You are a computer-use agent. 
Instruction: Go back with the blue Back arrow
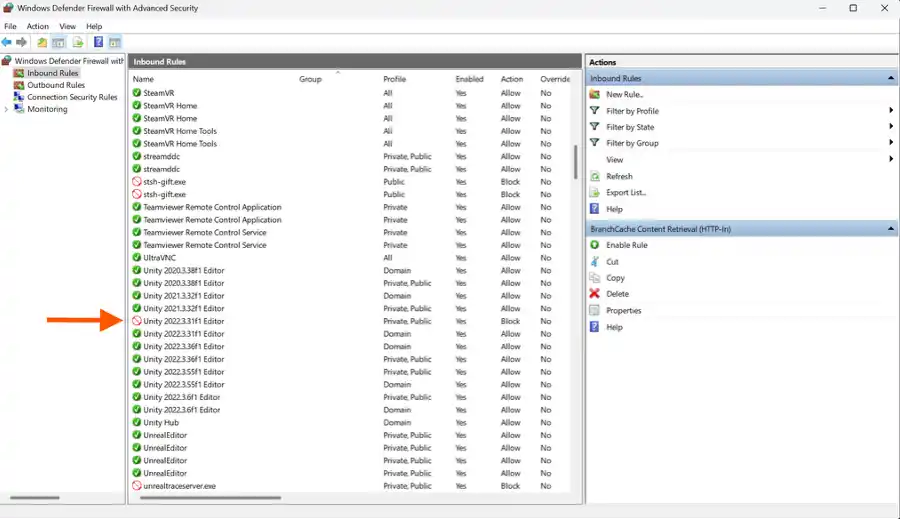point(6,42)
